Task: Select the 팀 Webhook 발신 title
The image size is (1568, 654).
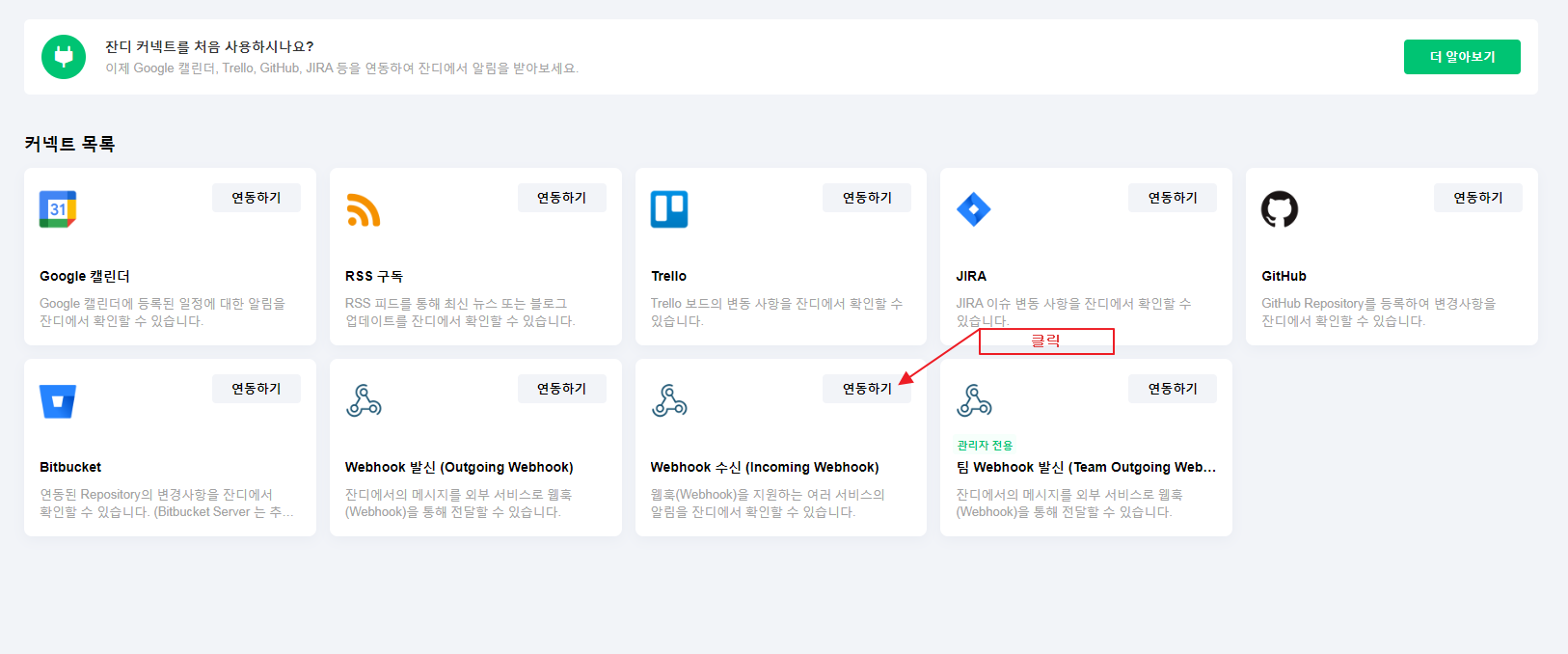Action: point(1086,467)
